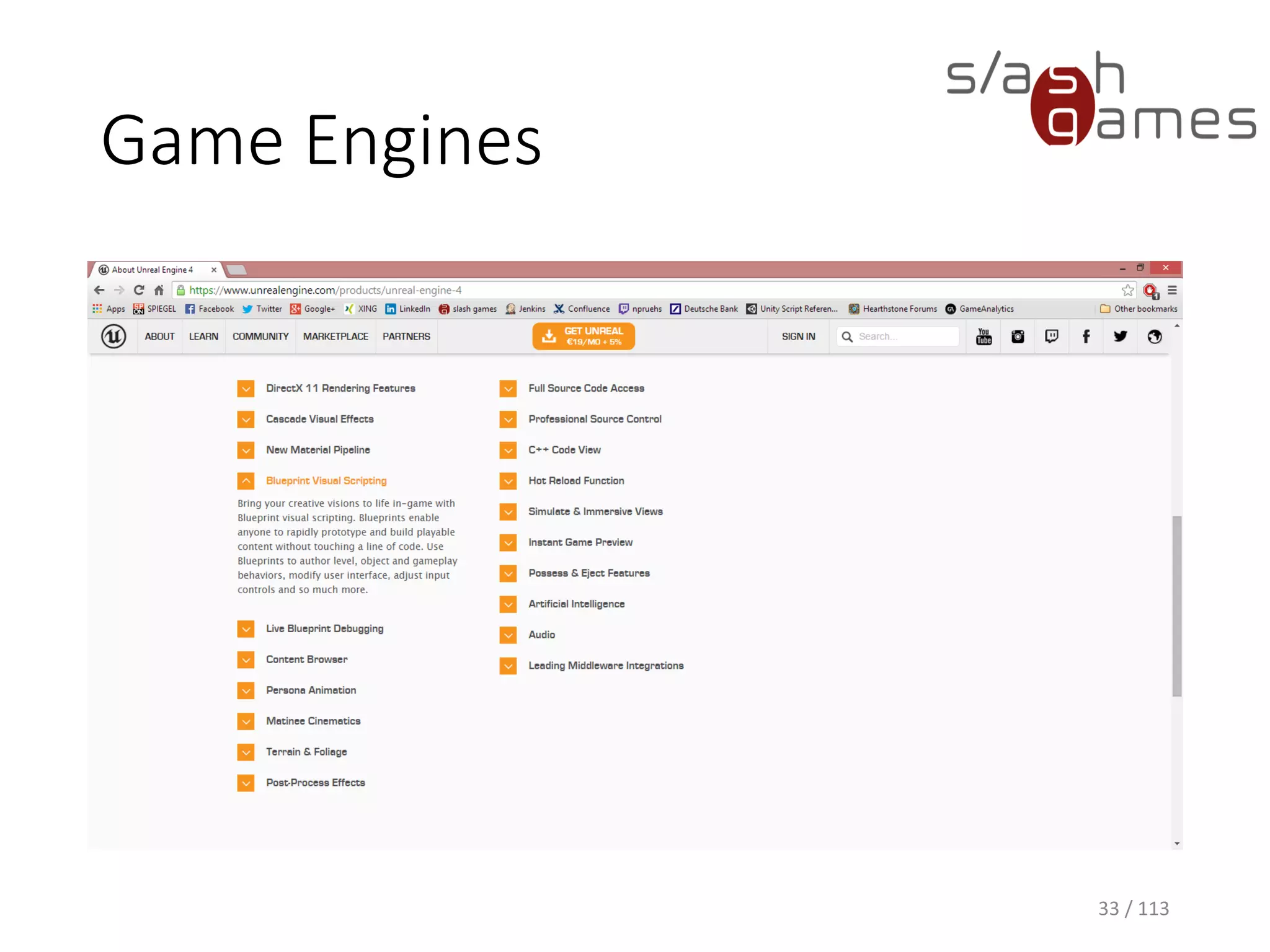The image size is (1270, 952).
Task: Bookmark page with the star icon
Action: pyautogui.click(x=1127, y=290)
